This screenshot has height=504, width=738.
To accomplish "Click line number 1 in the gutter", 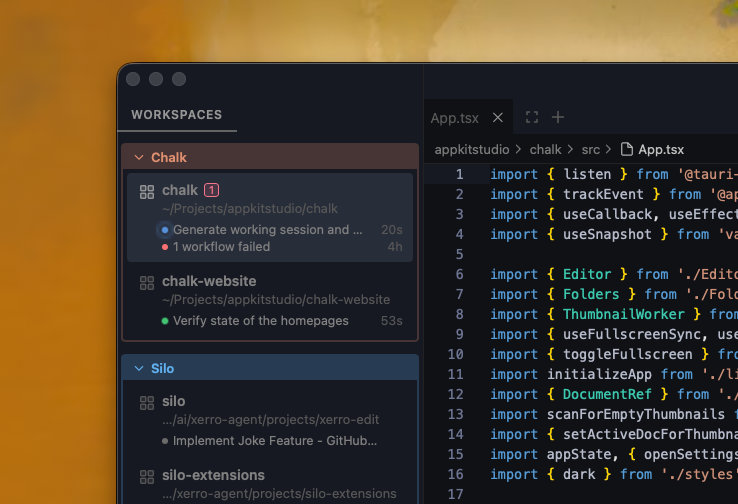I will pyautogui.click(x=459, y=175).
